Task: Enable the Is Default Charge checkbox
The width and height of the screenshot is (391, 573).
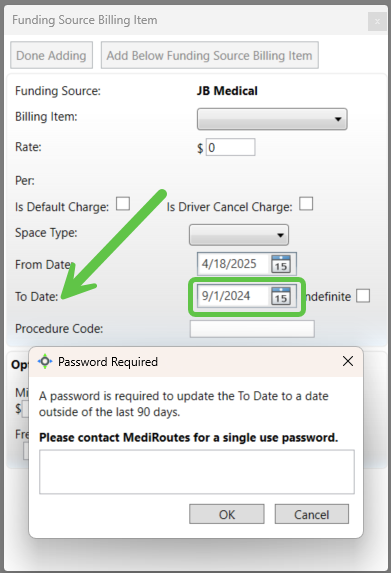Action: (123, 204)
